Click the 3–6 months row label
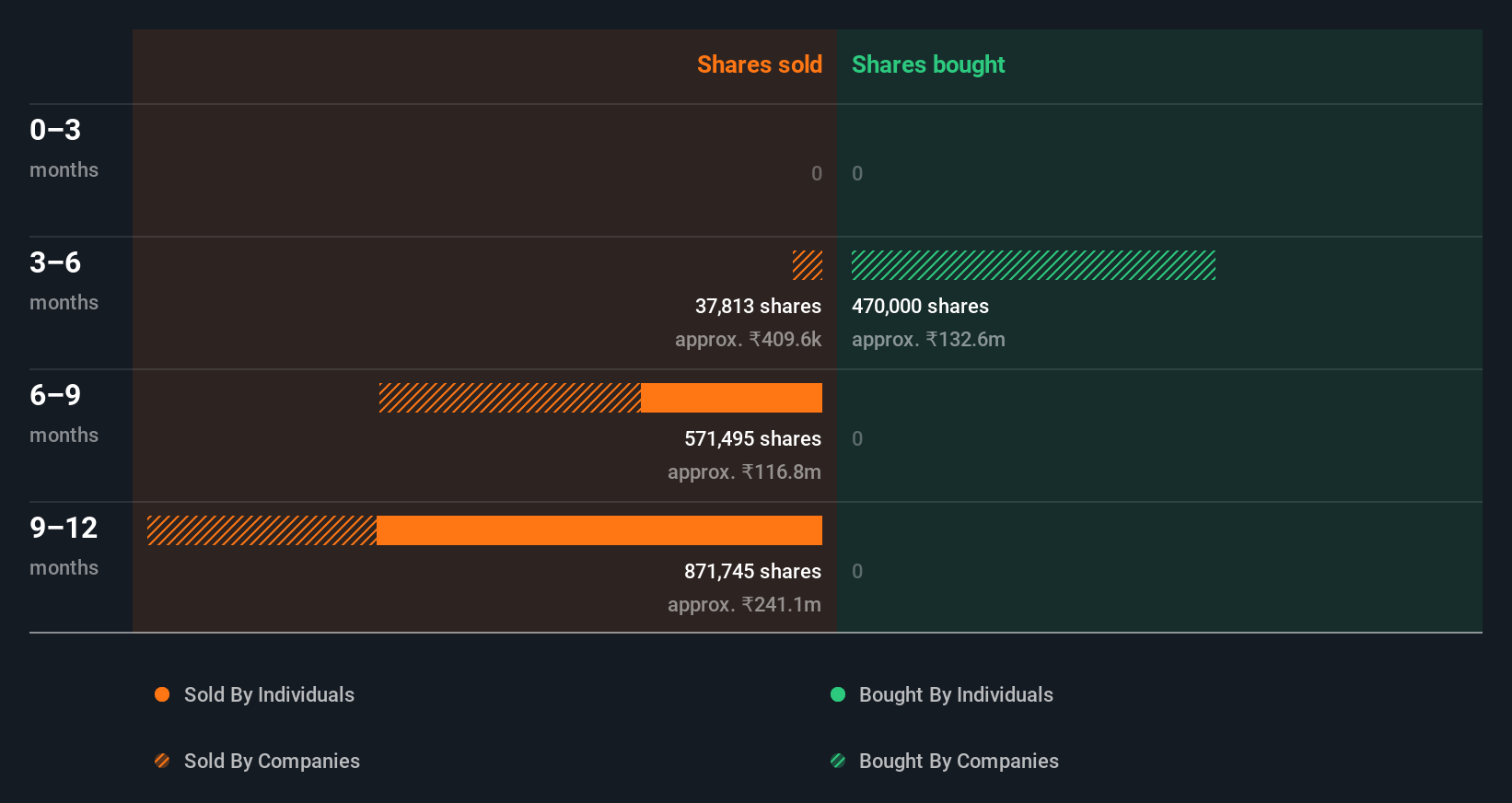 64,281
